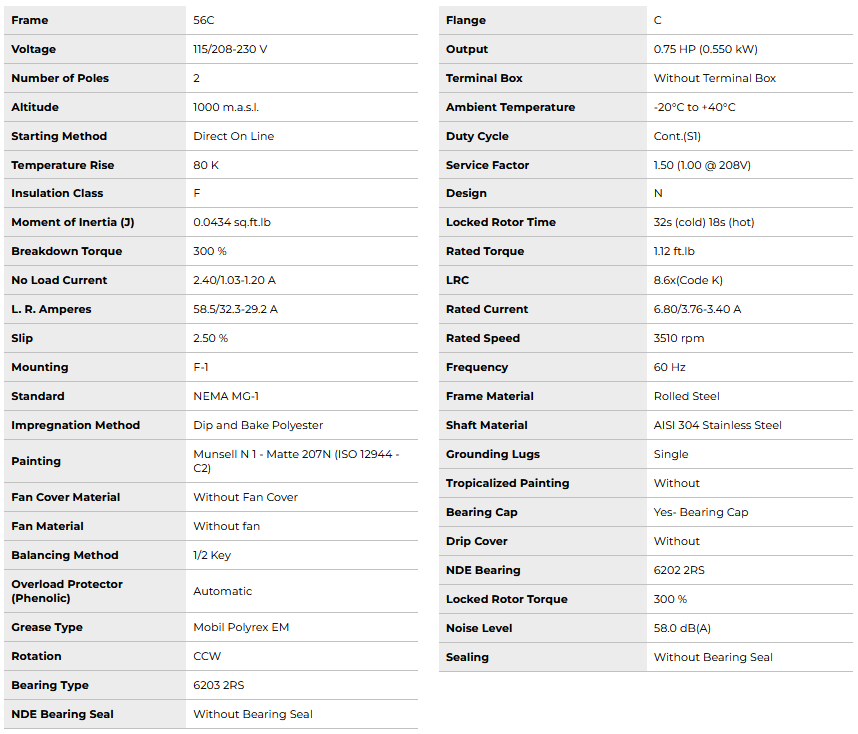Screen dimensions: 858x734
Task: Select the Direct On Line value
Action: pyautogui.click(x=233, y=136)
